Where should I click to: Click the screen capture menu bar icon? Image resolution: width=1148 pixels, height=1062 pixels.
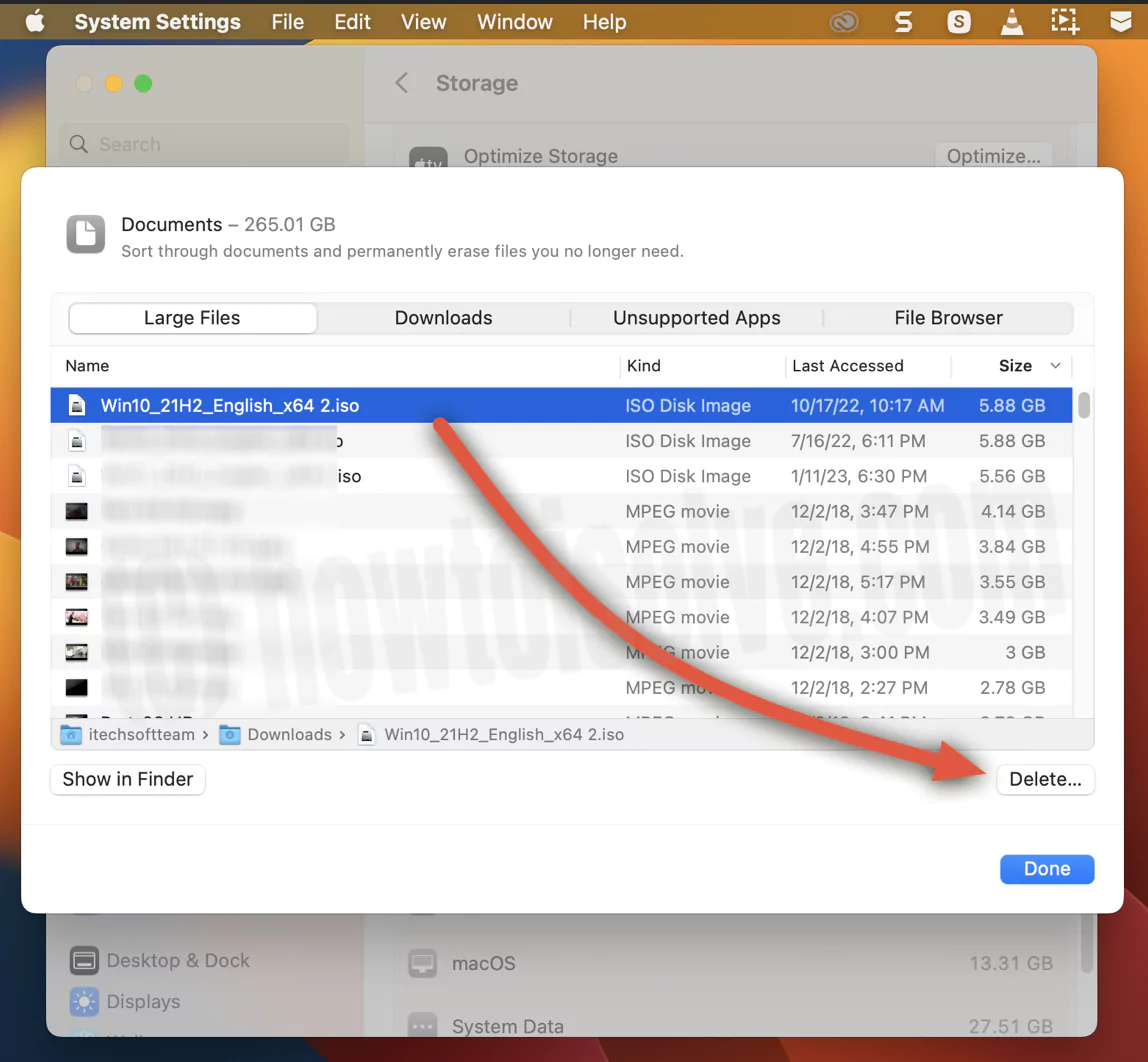coord(1065,21)
